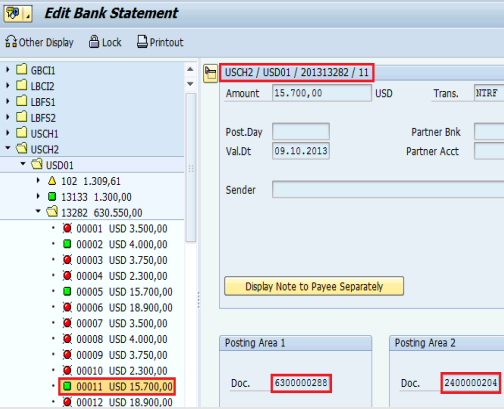Select LBFS2 folder icon

click(22, 117)
